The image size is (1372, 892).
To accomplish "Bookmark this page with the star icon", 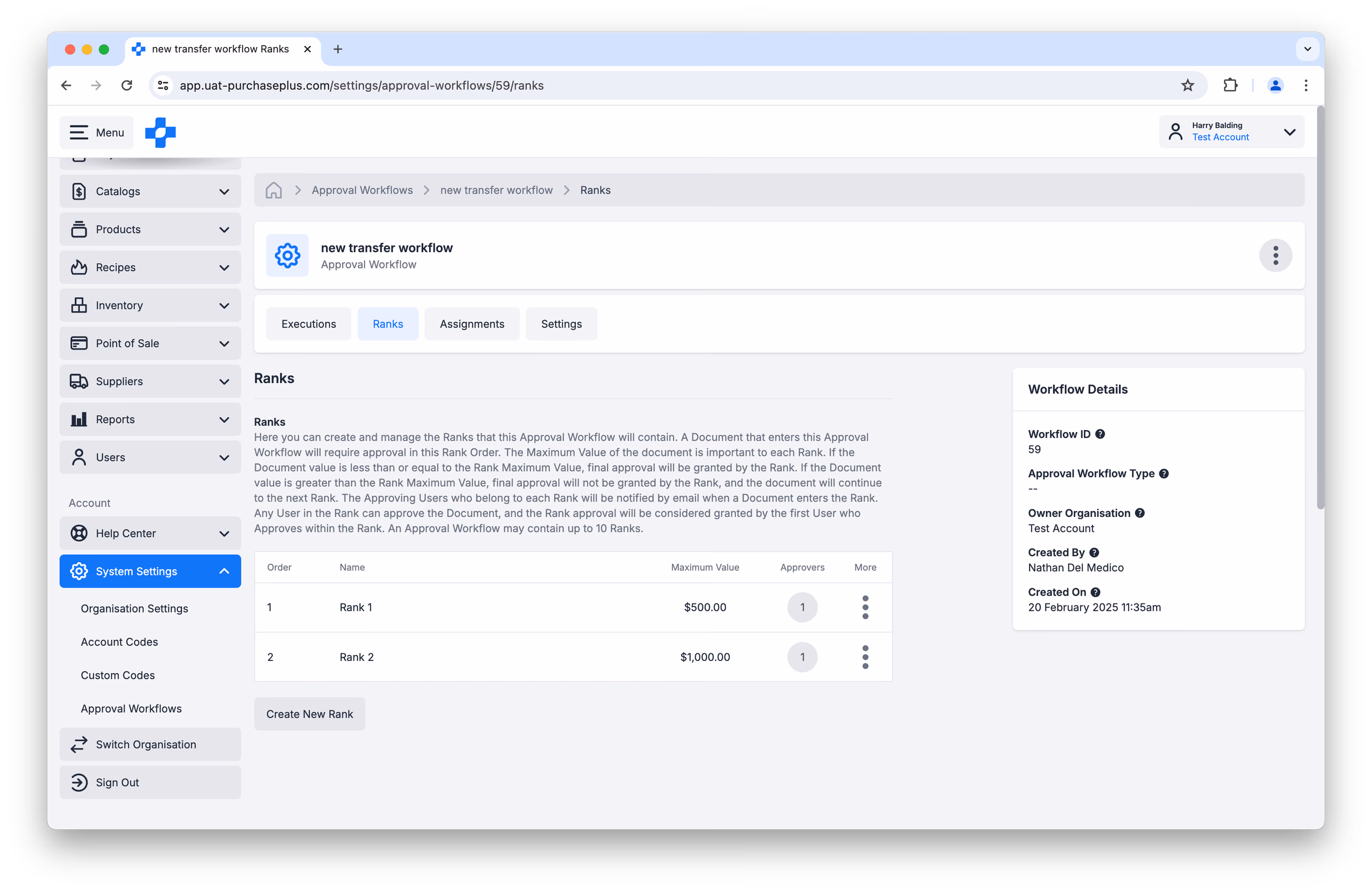I will (1187, 85).
